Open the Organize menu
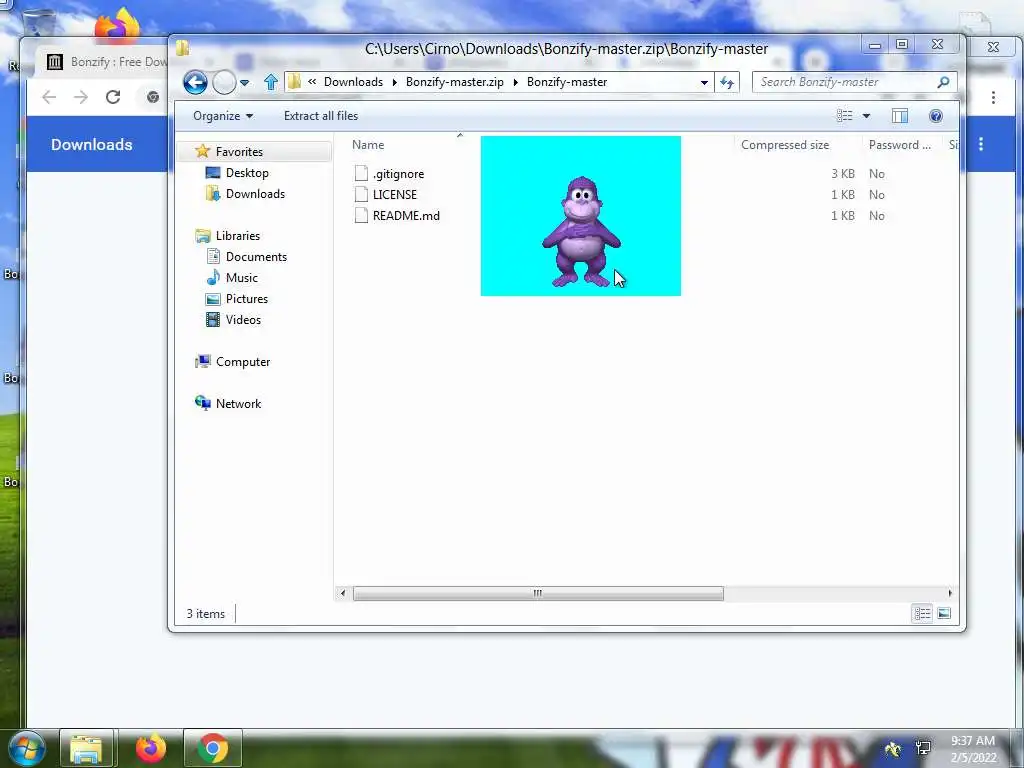 (x=223, y=116)
